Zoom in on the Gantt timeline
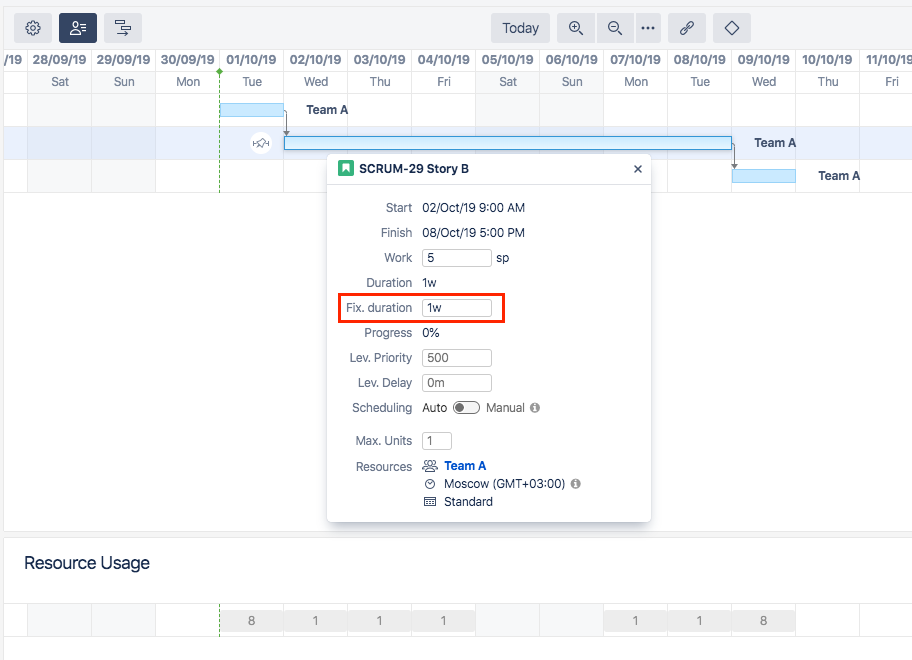The height and width of the screenshot is (660, 912). 576,28
